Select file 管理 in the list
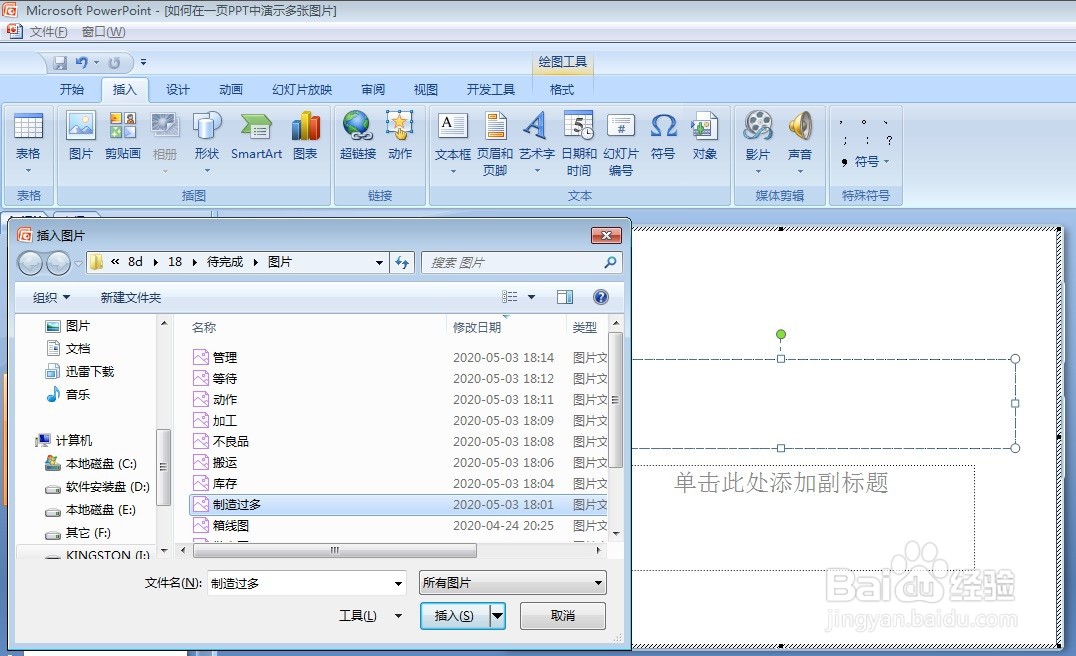1076x656 pixels. [x=224, y=358]
